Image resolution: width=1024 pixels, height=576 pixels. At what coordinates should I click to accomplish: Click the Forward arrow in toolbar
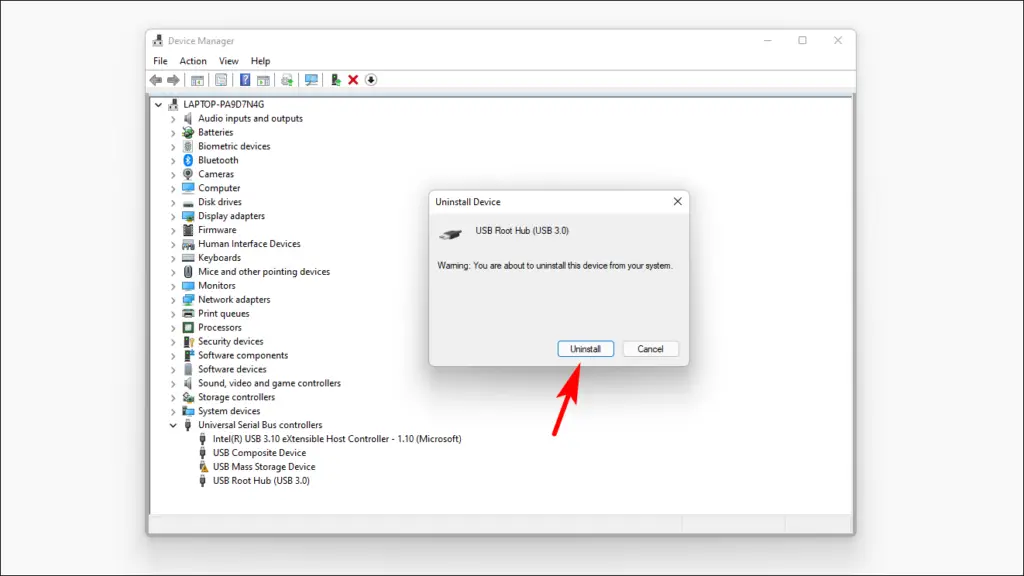[173, 80]
